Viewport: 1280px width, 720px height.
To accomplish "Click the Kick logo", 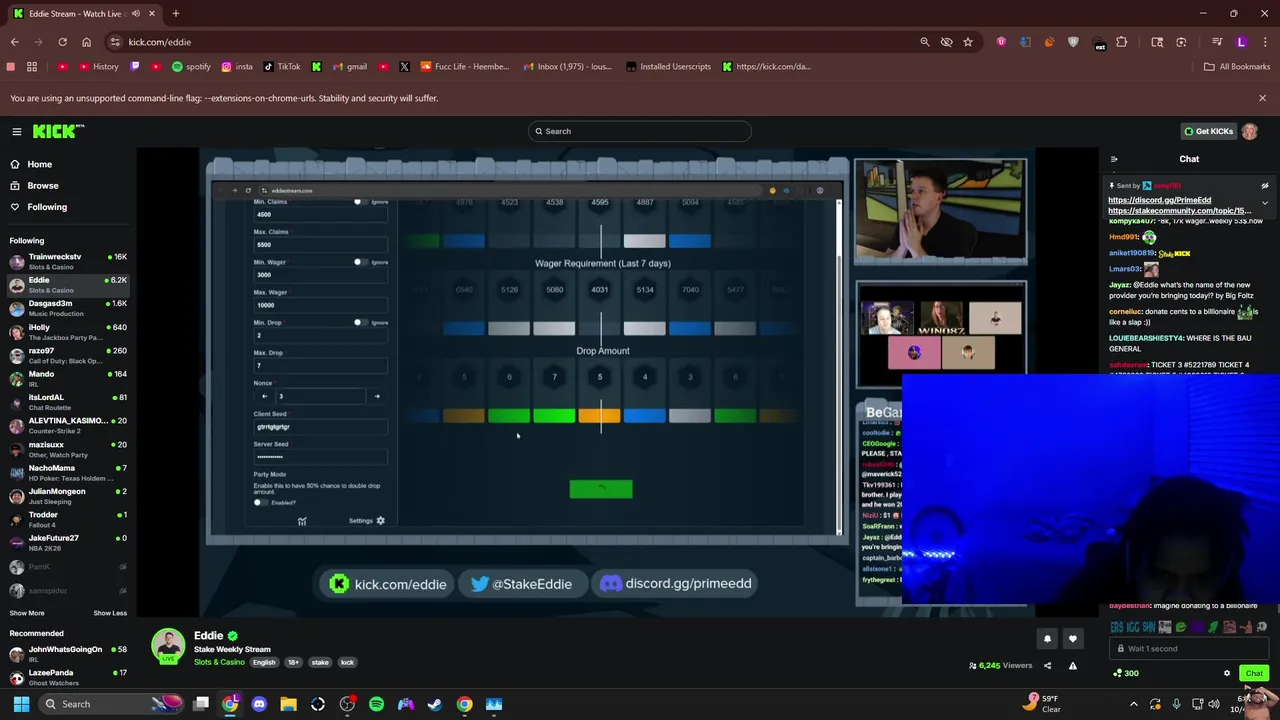I will point(58,131).
